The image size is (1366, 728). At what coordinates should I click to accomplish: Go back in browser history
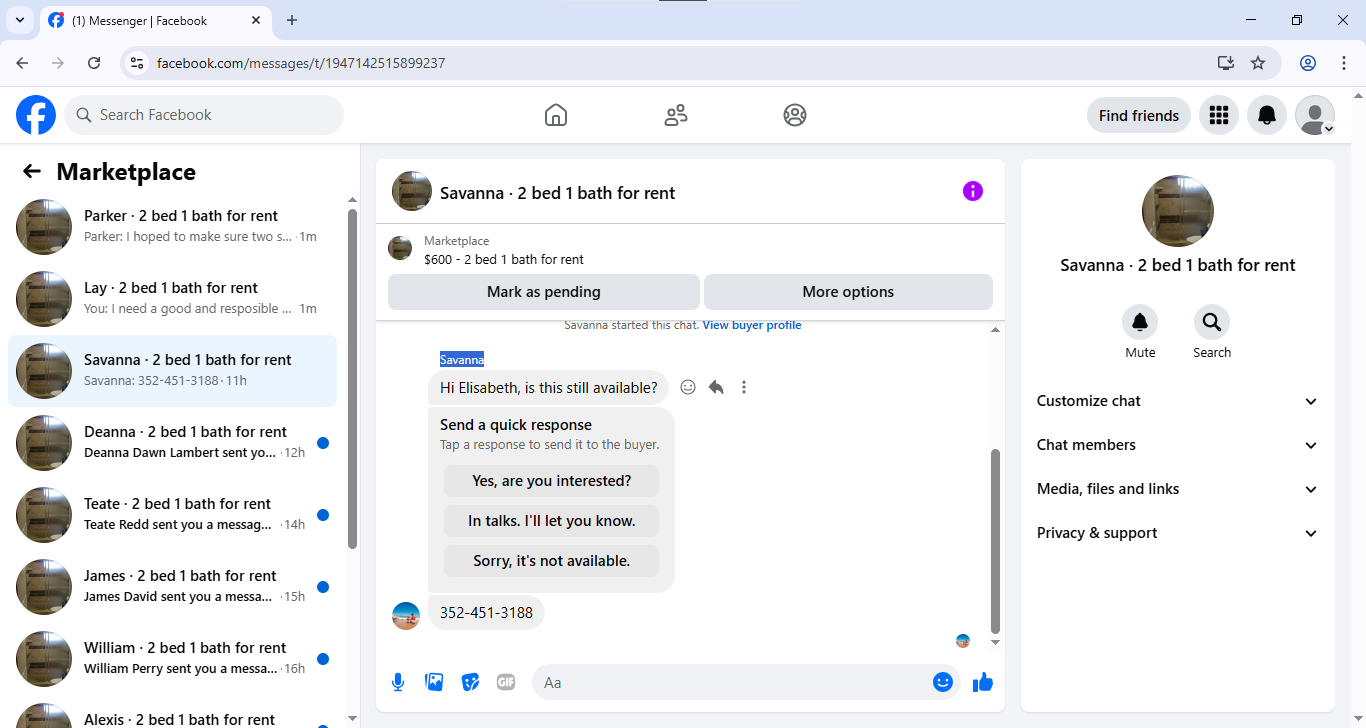[x=22, y=63]
